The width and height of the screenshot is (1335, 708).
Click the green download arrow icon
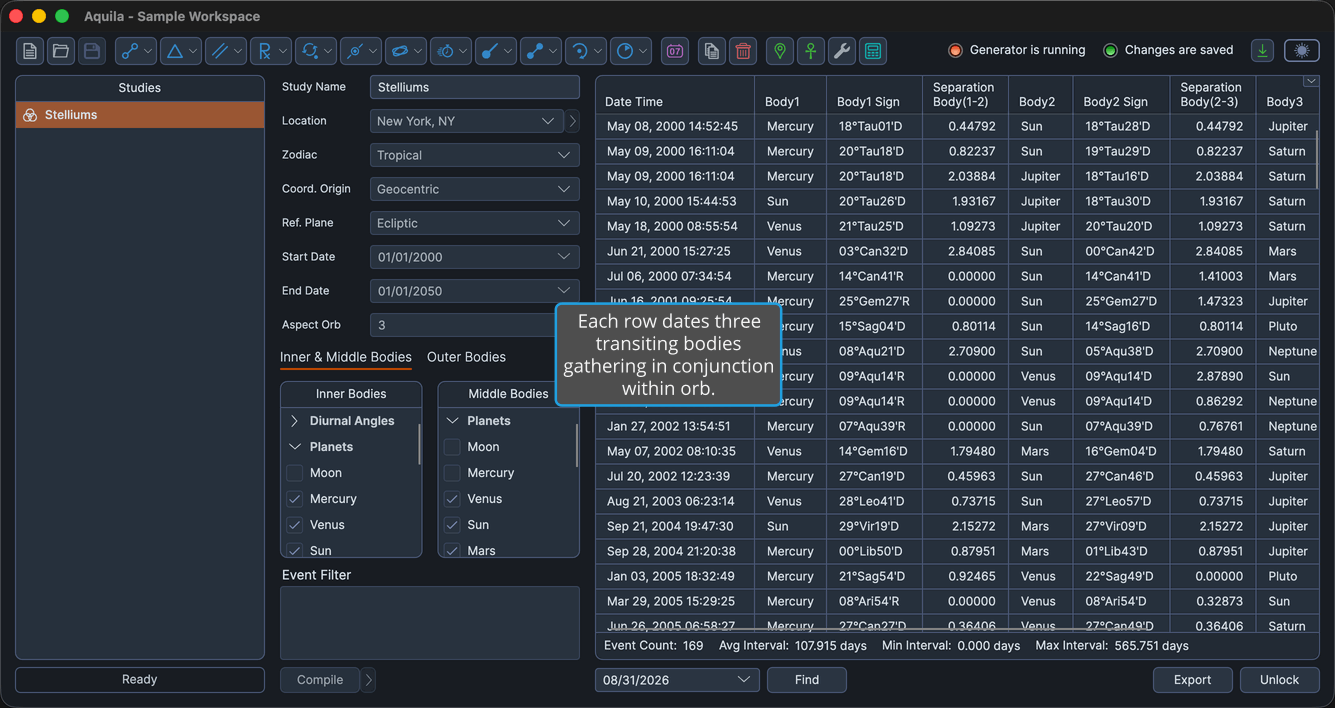[x=1263, y=51]
